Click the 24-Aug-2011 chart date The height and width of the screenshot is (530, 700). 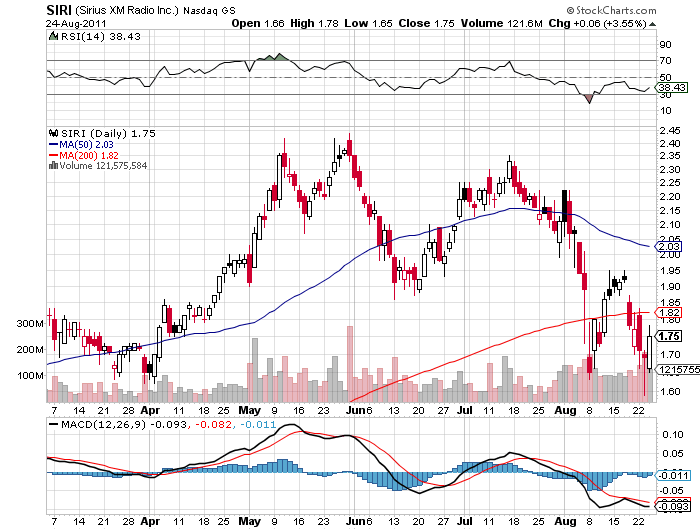click(x=76, y=23)
